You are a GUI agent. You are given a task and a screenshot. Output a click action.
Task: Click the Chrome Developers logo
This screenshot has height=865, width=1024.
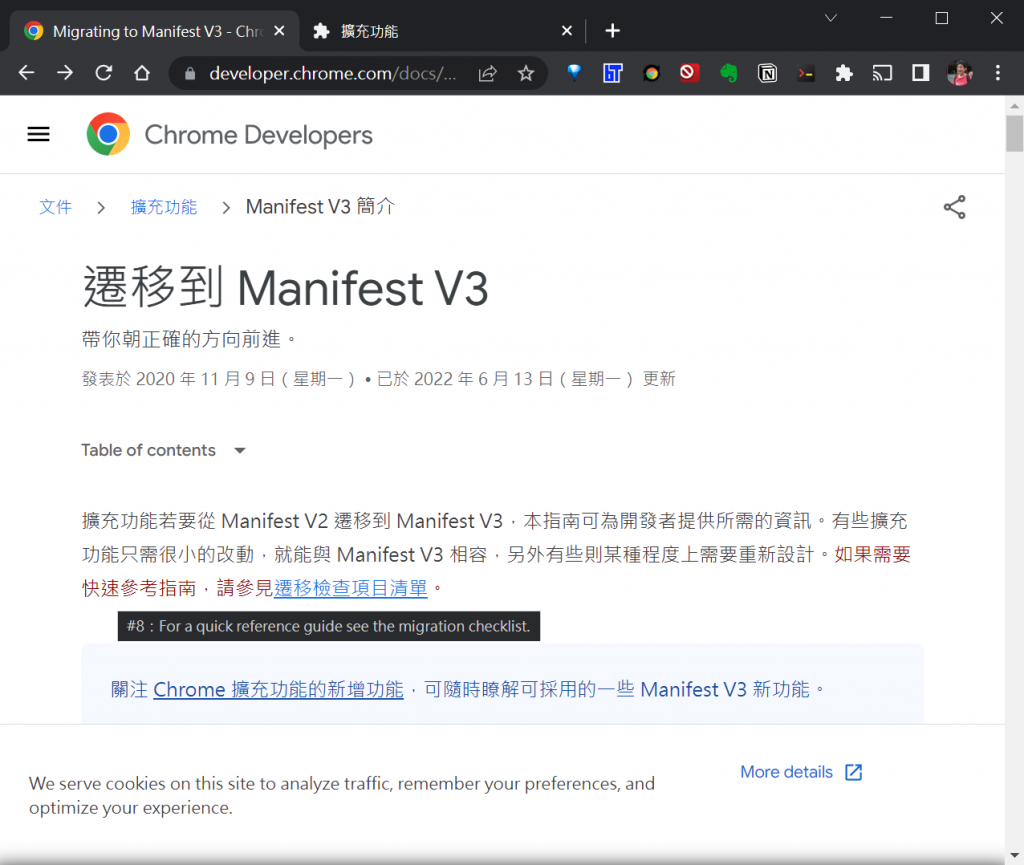[229, 134]
